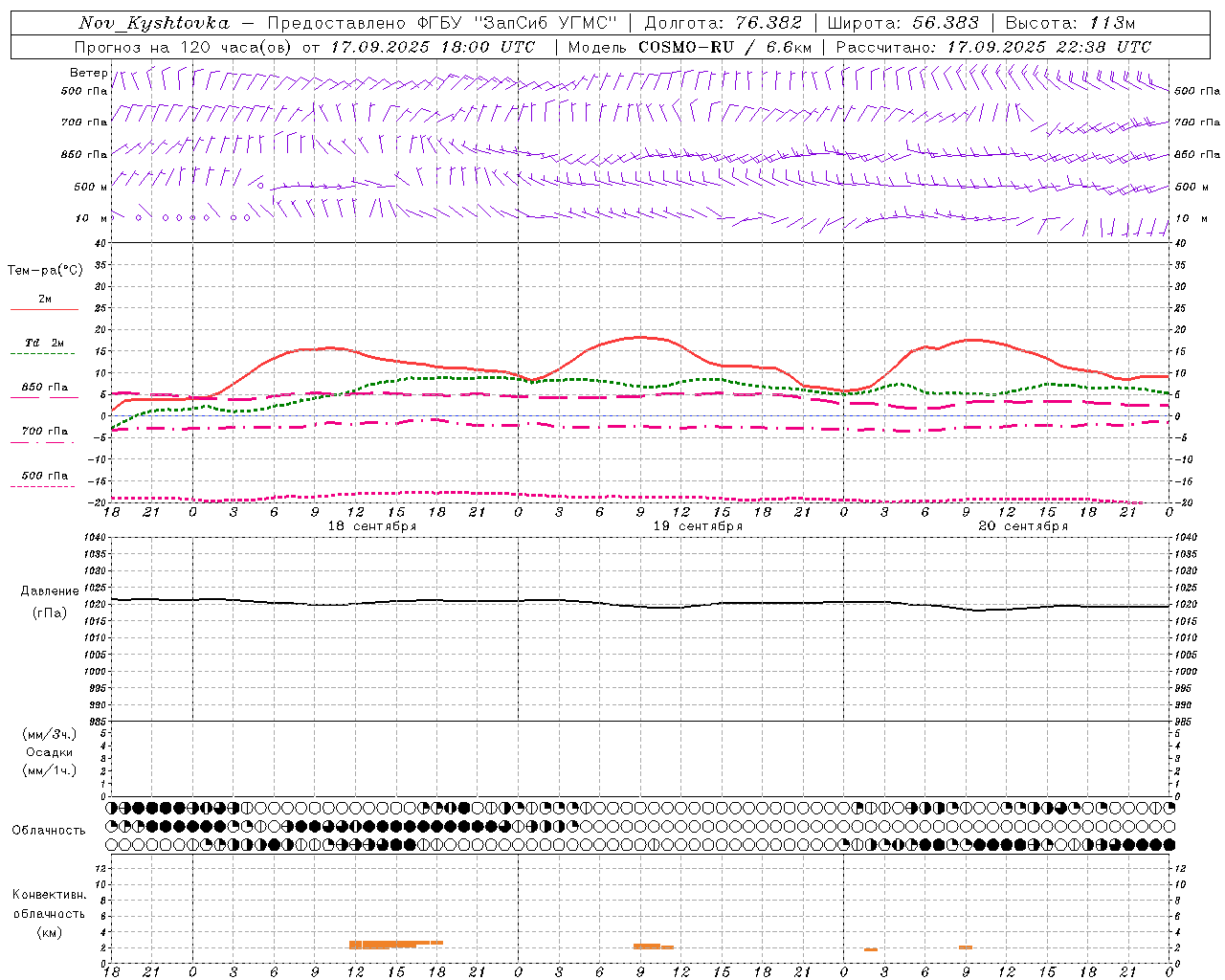Select the (км) convective height unit
The height and width of the screenshot is (980, 1225).
point(49,932)
